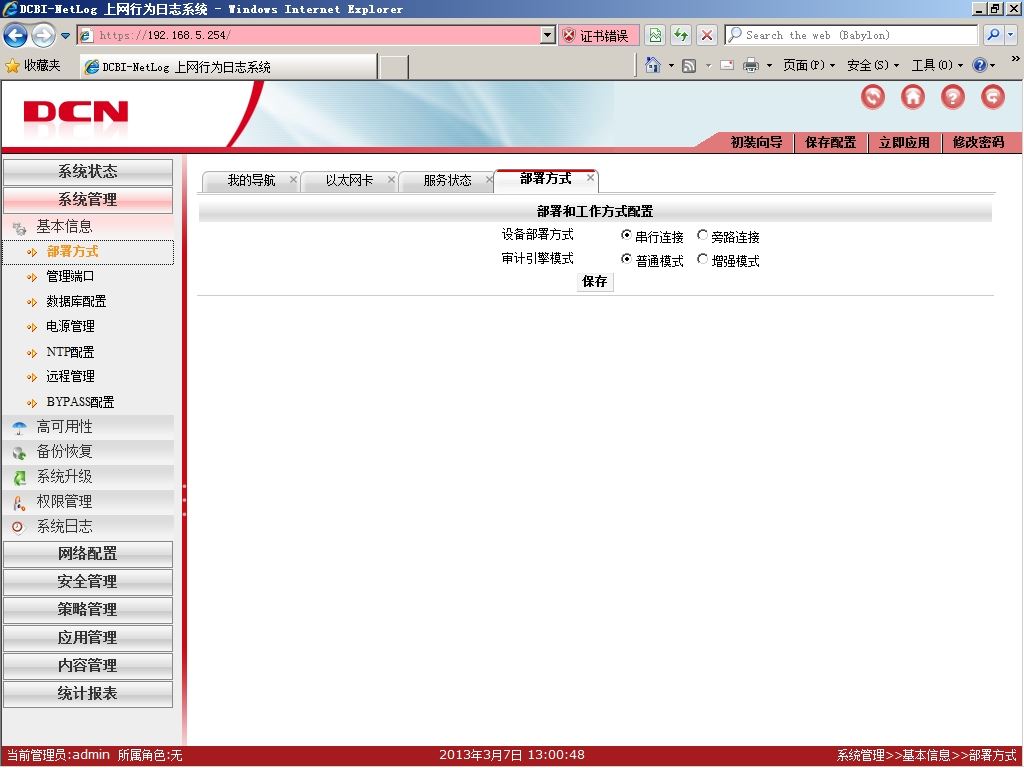This screenshot has width=1024, height=768.
Task: Click 立即应用 in header bar
Action: click(x=904, y=142)
